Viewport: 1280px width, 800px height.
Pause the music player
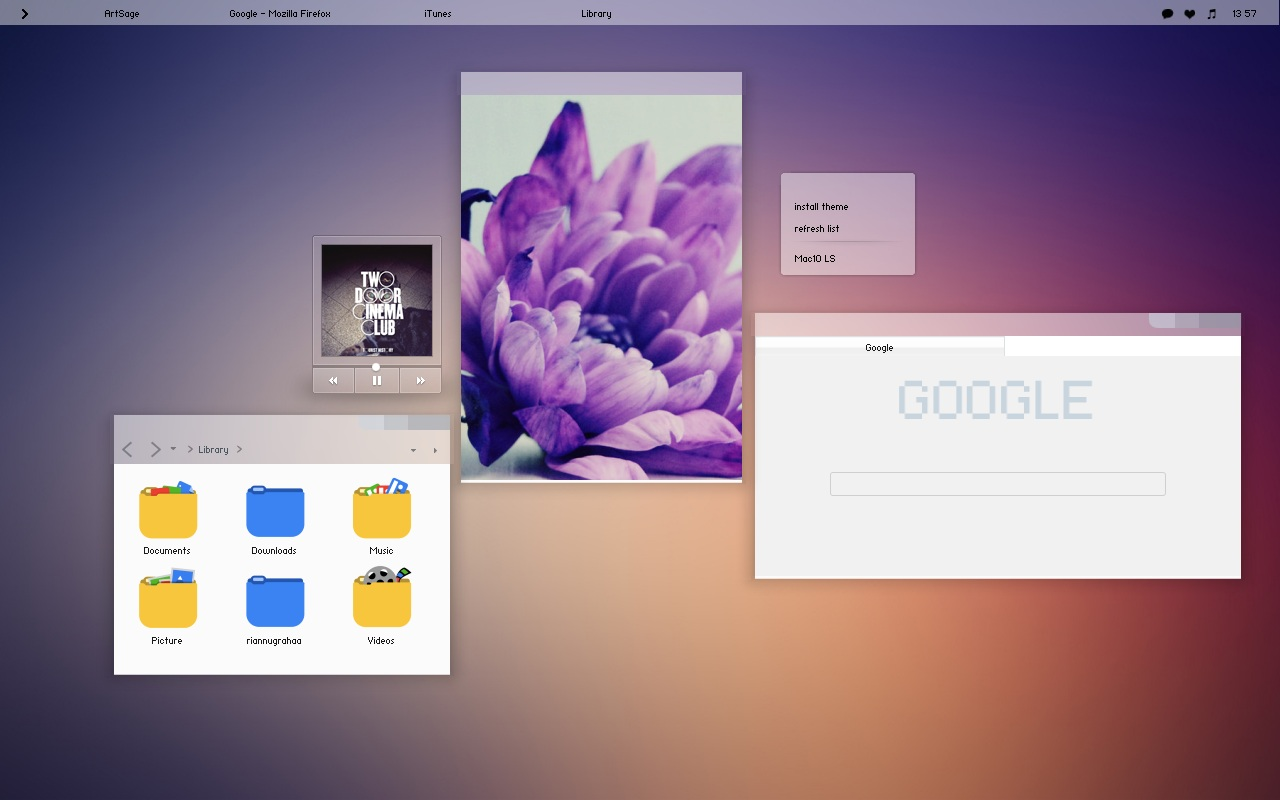377,380
